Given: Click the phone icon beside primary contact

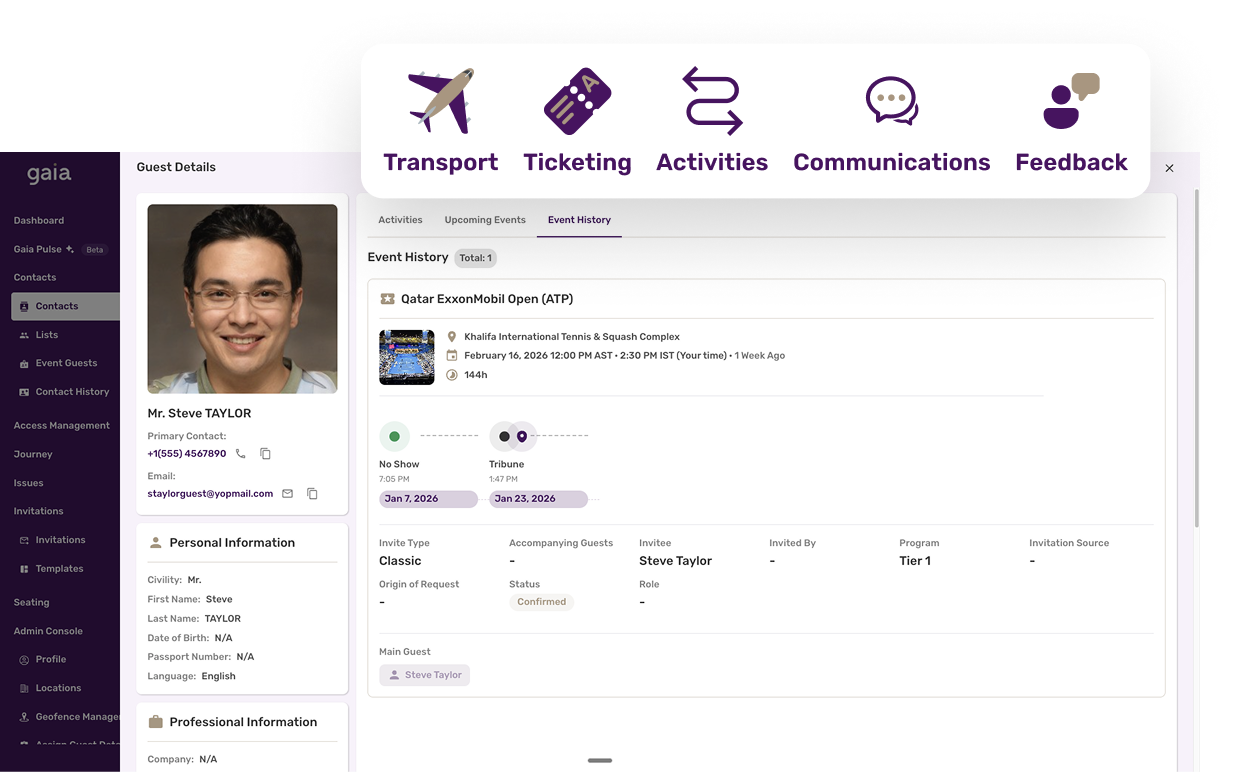Looking at the screenshot, I should (x=241, y=454).
